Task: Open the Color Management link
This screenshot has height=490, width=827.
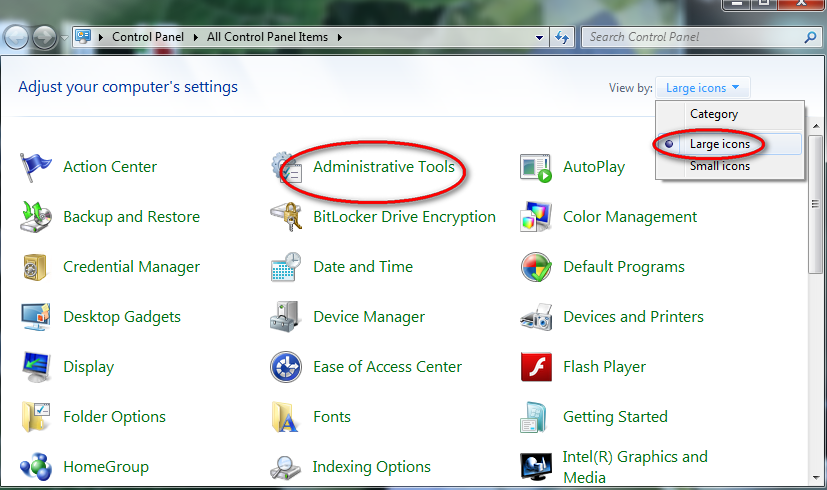Action: pyautogui.click(x=630, y=217)
